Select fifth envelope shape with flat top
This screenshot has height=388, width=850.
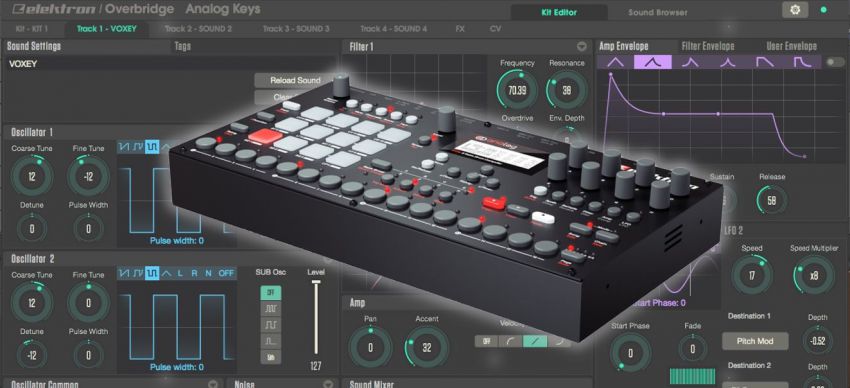[764, 62]
